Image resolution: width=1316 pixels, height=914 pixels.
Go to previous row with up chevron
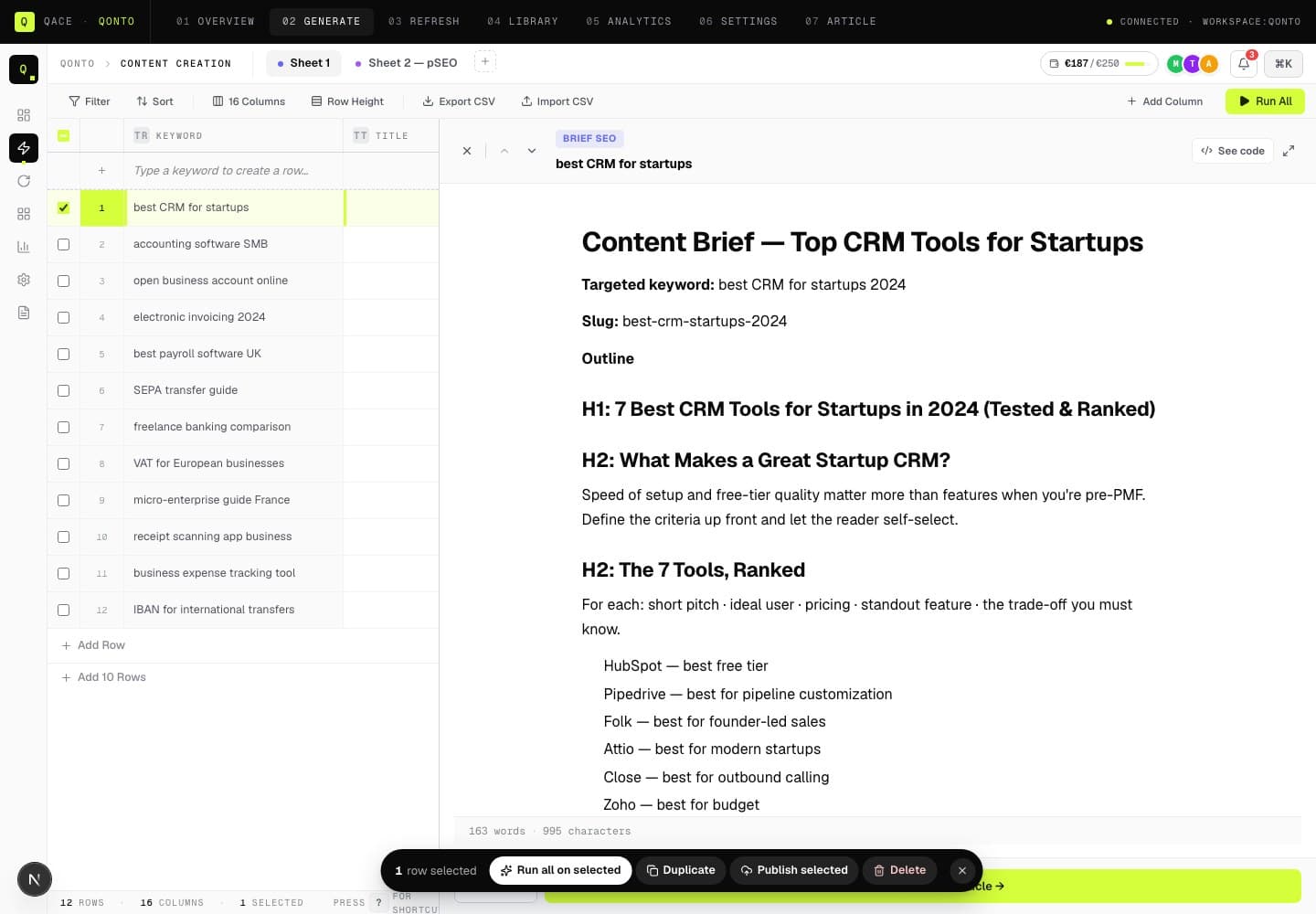pos(504,151)
